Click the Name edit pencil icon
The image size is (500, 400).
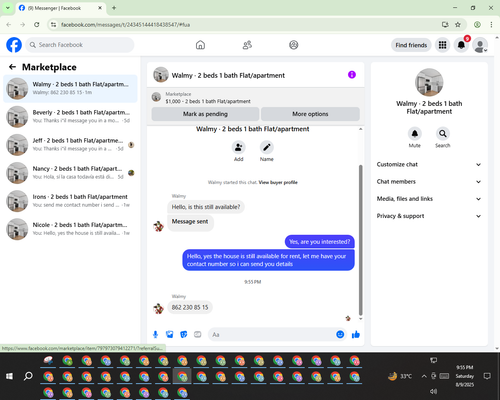click(x=267, y=147)
